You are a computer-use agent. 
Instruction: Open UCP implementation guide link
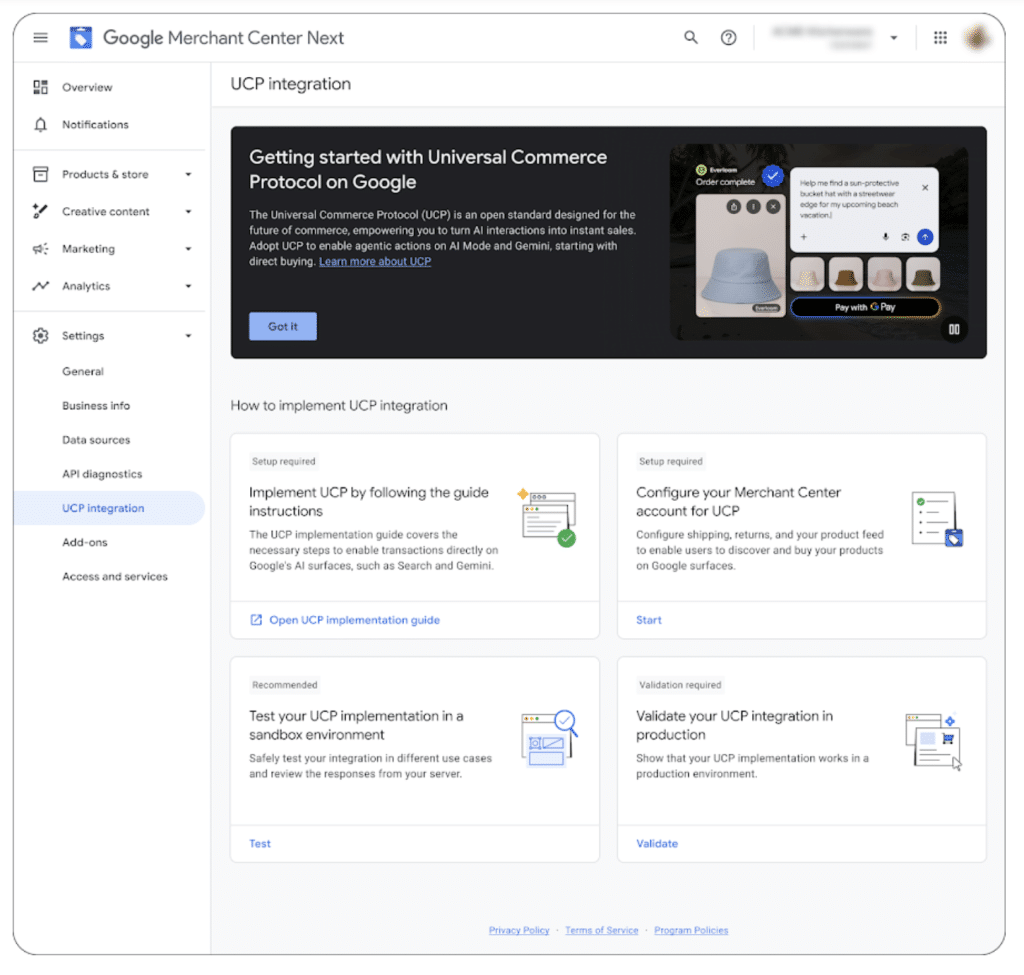pos(354,620)
